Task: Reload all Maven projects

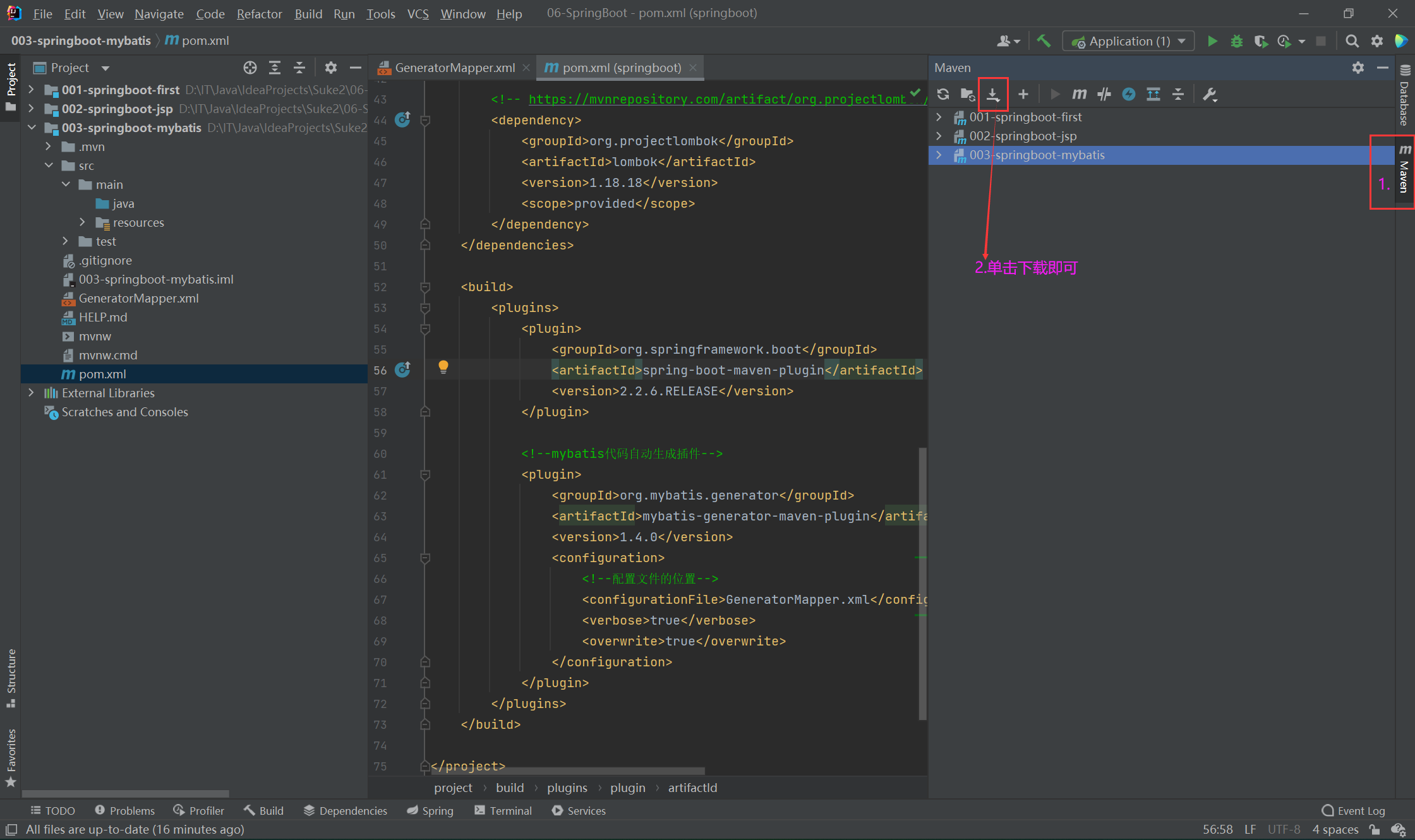Action: point(942,94)
